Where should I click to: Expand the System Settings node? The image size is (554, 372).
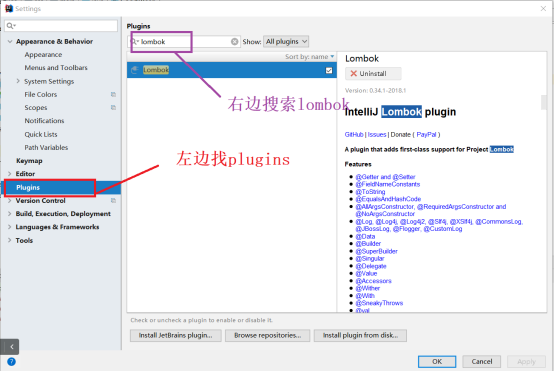coord(18,81)
